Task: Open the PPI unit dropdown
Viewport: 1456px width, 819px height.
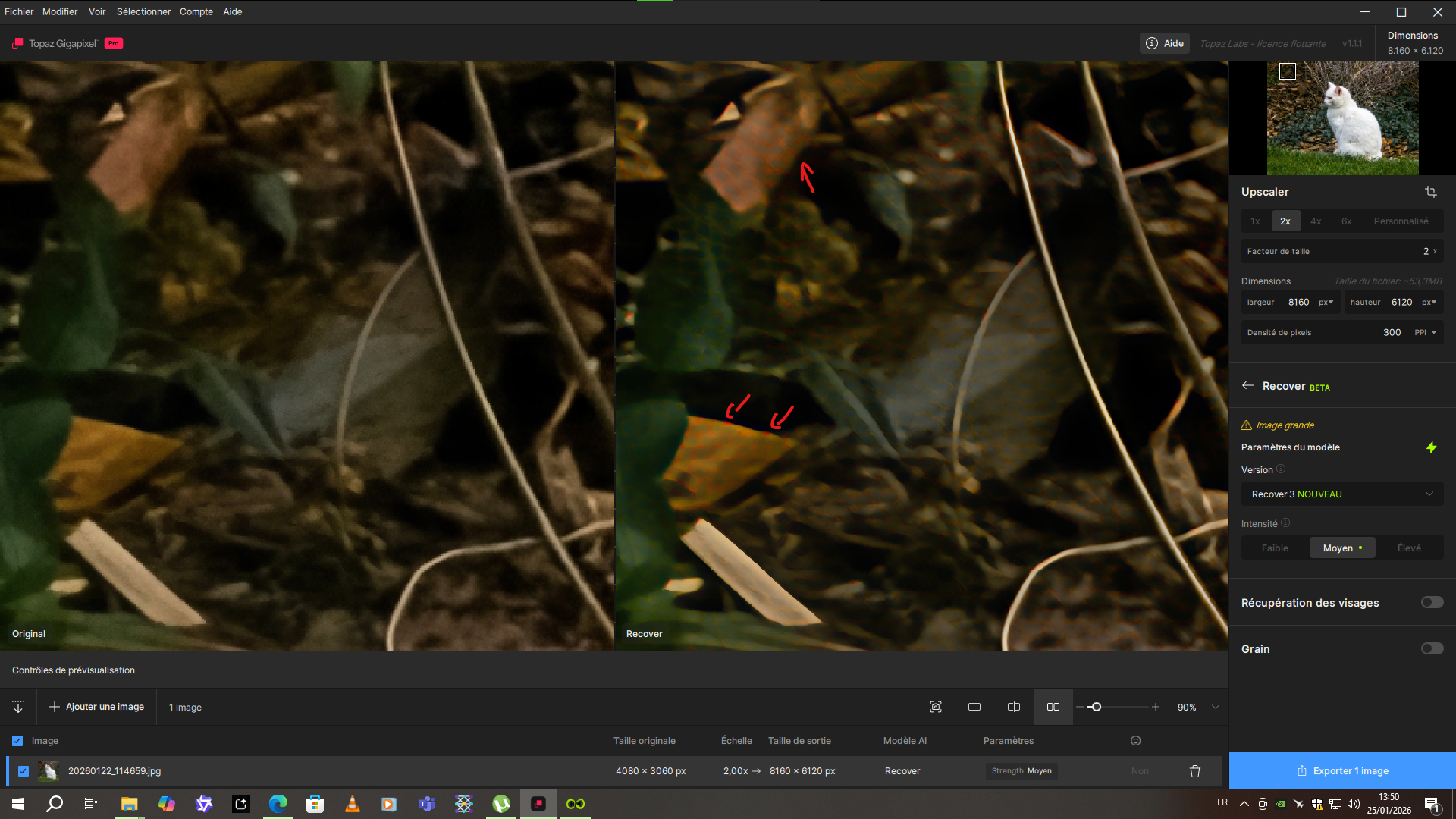Action: (1426, 332)
